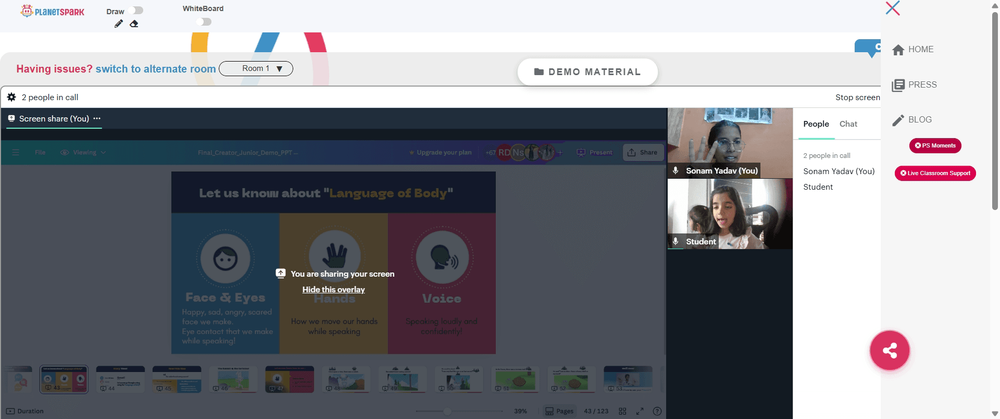
Task: Click Hide this overlay link
Action: 334,290
